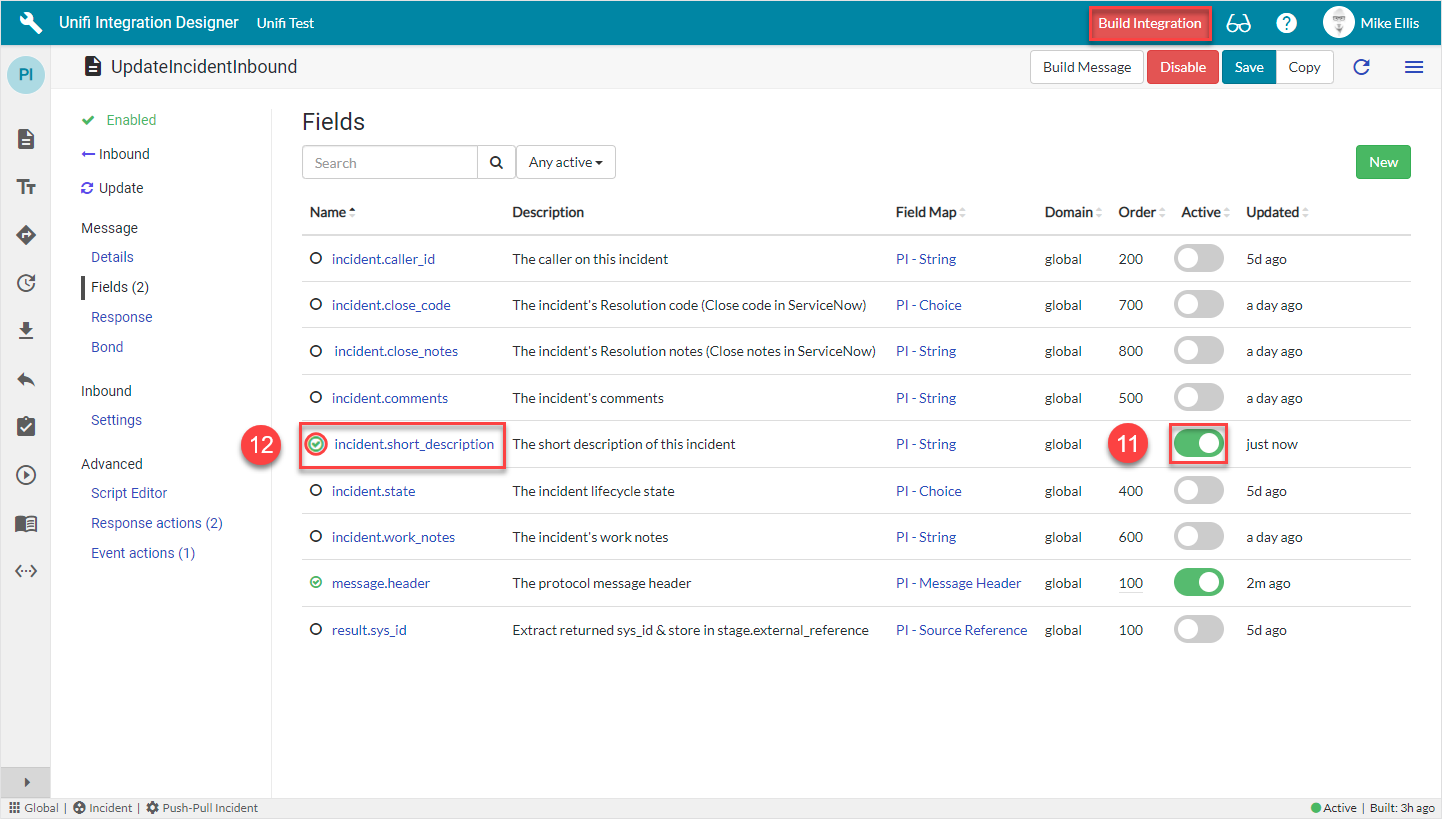
Task: Open the download icon in left sidebar
Action: (27, 331)
